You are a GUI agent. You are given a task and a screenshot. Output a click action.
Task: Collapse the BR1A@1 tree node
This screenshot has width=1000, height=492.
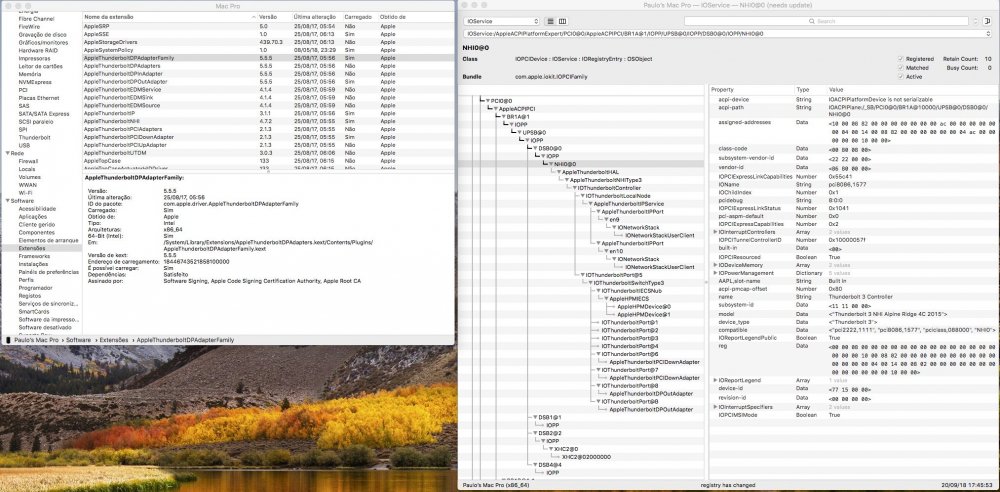(504, 117)
